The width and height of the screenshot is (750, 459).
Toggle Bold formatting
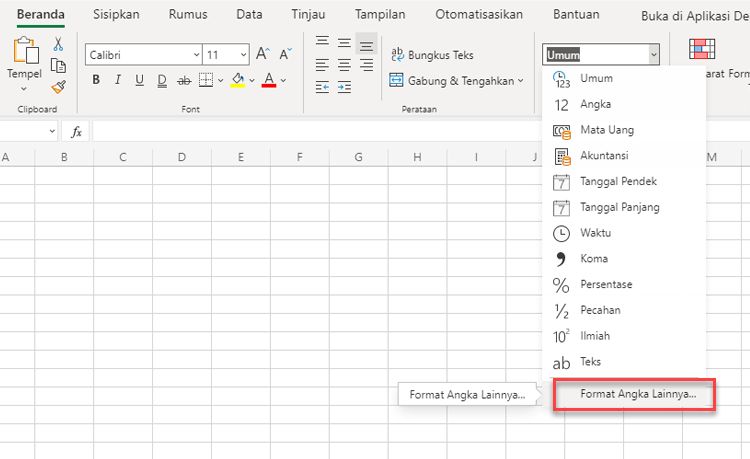click(96, 80)
